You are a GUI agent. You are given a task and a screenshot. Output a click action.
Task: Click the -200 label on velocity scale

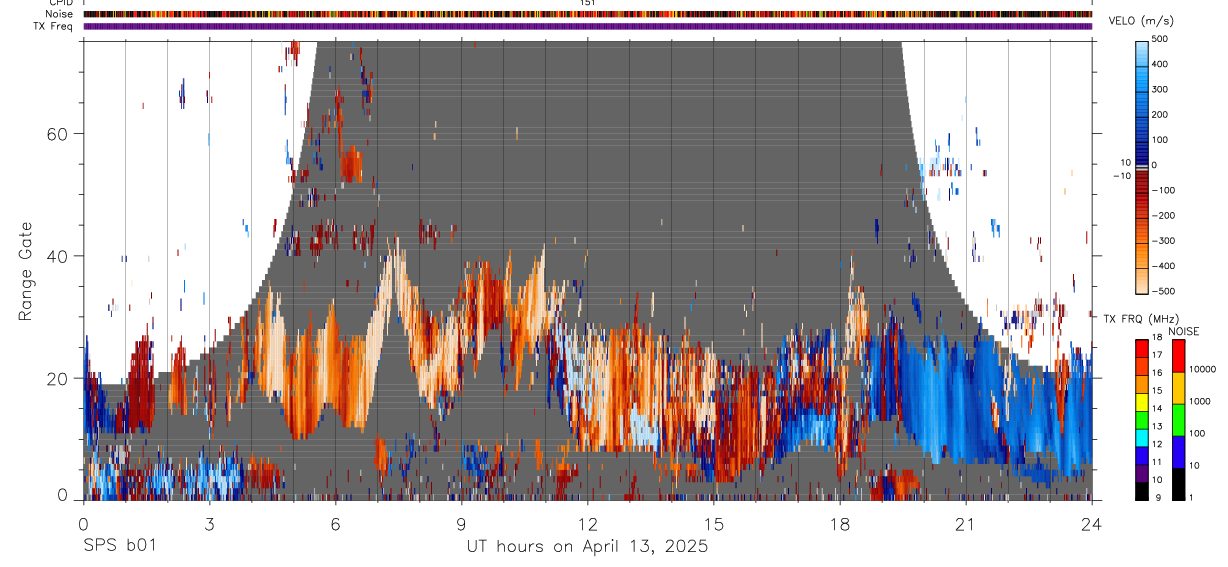coord(1165,215)
